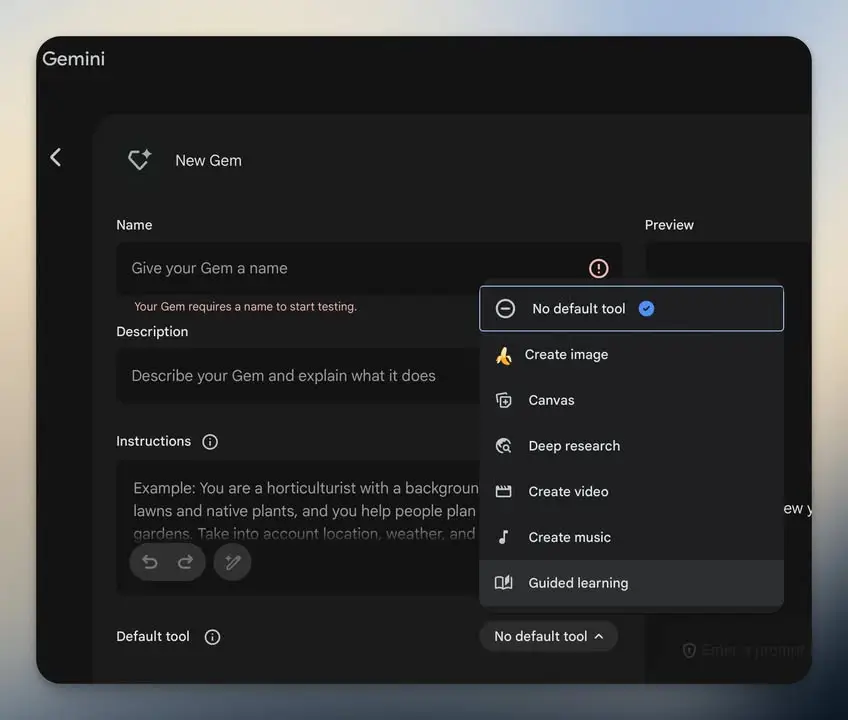Screen dimensions: 848x720
Task: Click the banana icon beside Create image
Action: click(x=504, y=356)
